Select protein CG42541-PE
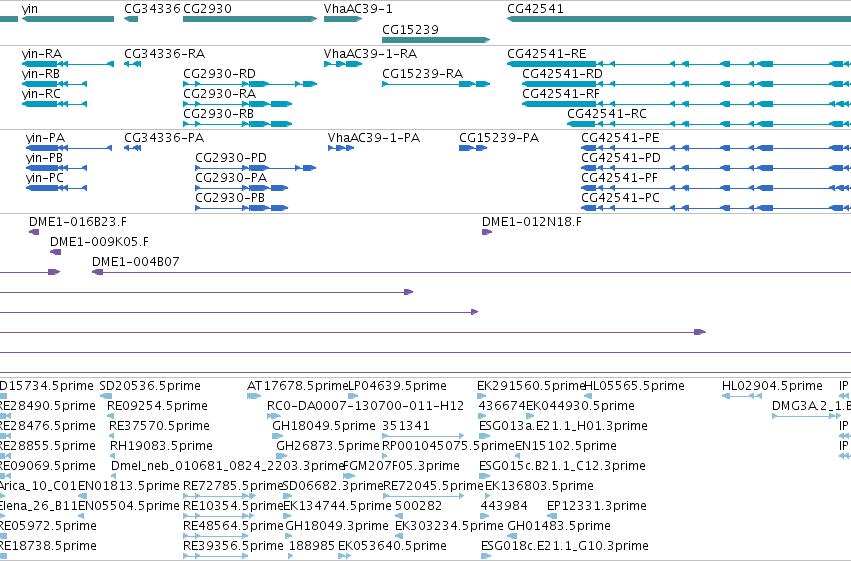This screenshot has height=561, width=851. [620, 138]
